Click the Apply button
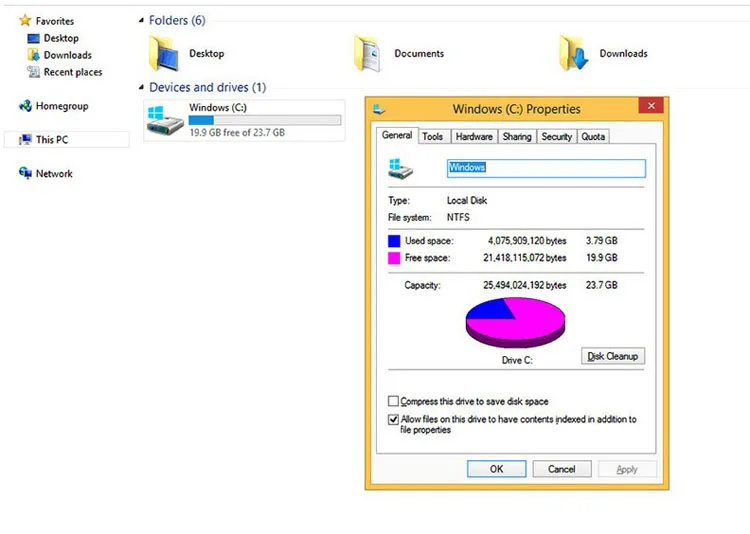The height and width of the screenshot is (534, 750). (x=627, y=469)
